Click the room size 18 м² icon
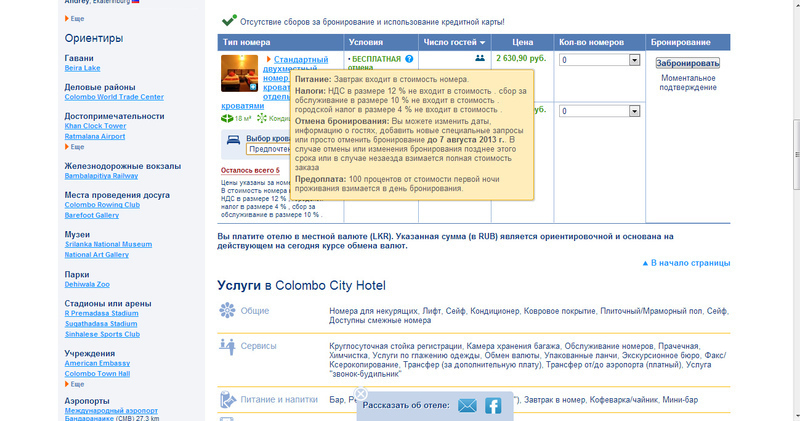Image resolution: width=800 pixels, height=421 pixels. (227, 118)
